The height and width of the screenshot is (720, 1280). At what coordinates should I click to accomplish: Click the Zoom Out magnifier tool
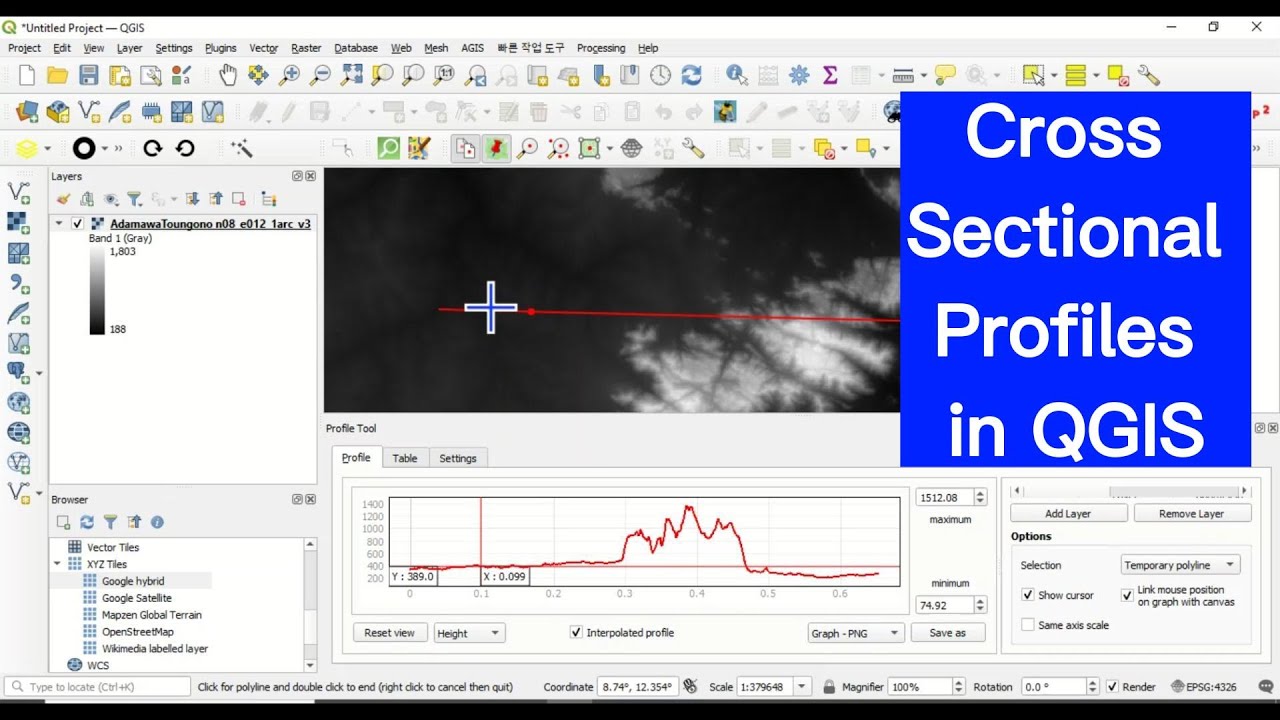click(x=320, y=75)
